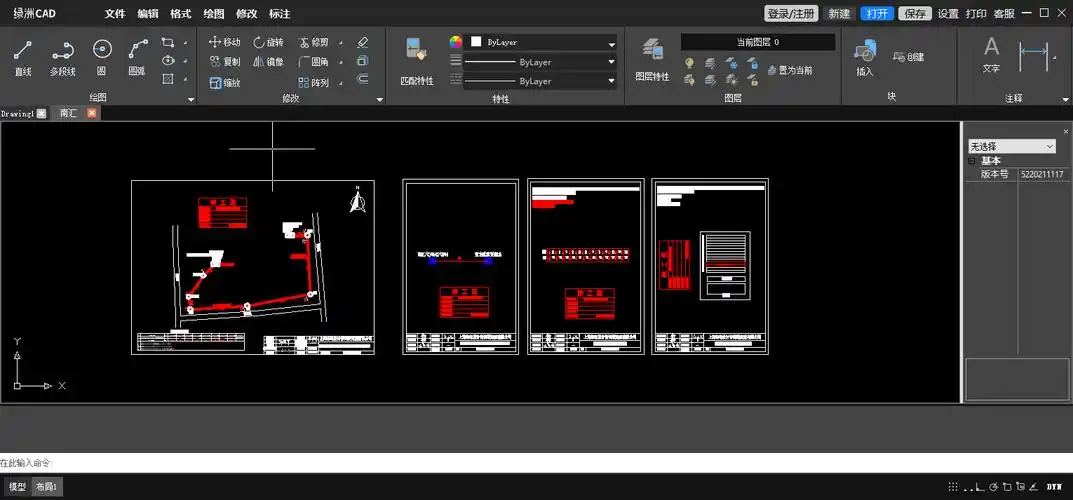1073x500 pixels.
Task: Open the 文件 menu
Action: pos(115,14)
